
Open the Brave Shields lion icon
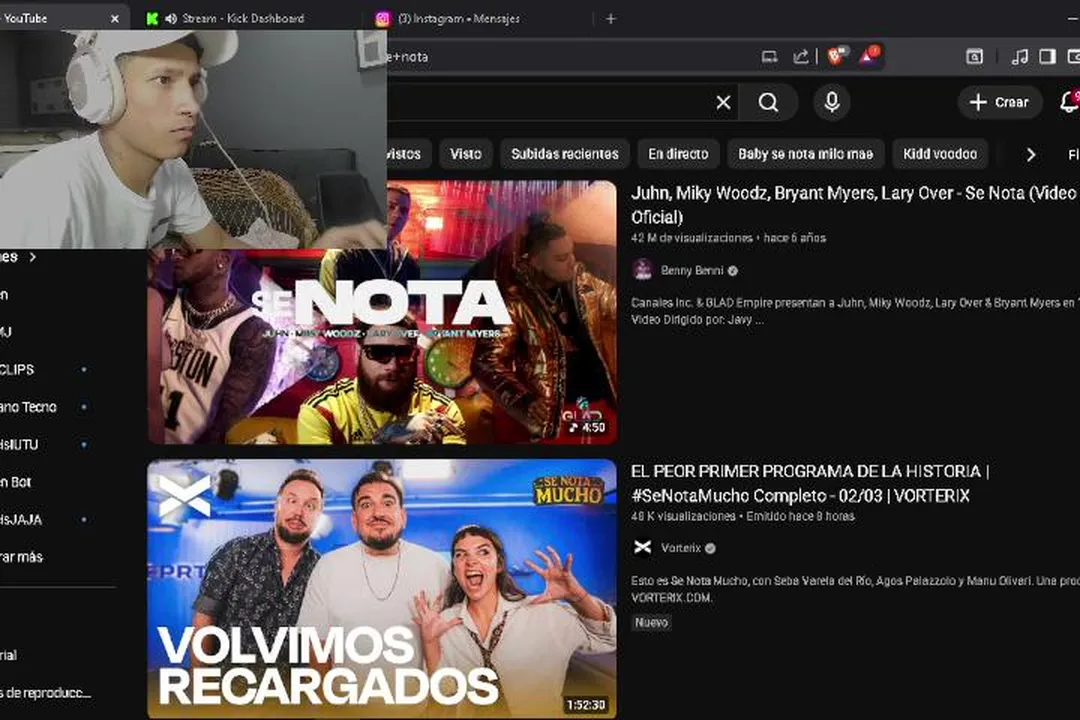coord(835,56)
